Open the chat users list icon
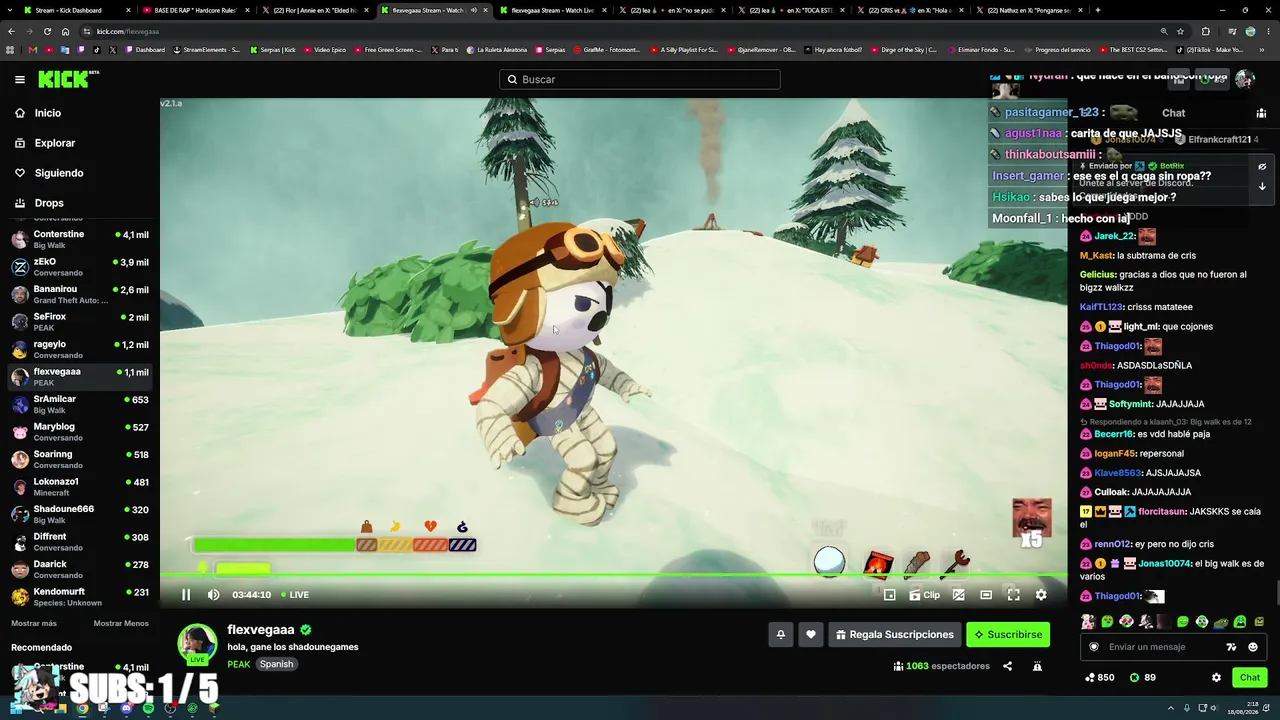The width and height of the screenshot is (1280, 720). pyautogui.click(x=1261, y=113)
